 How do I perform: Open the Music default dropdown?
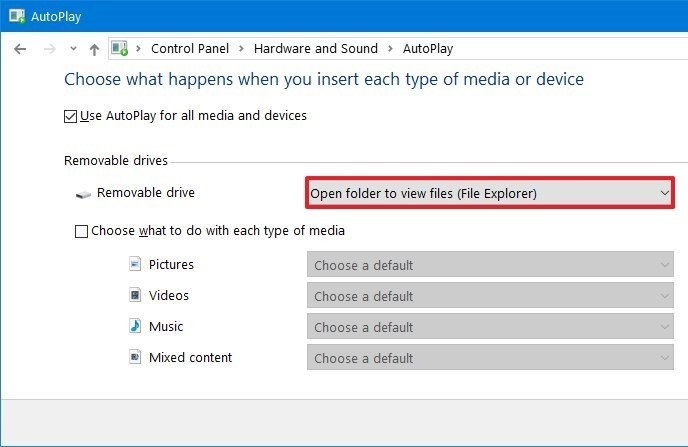click(x=489, y=327)
